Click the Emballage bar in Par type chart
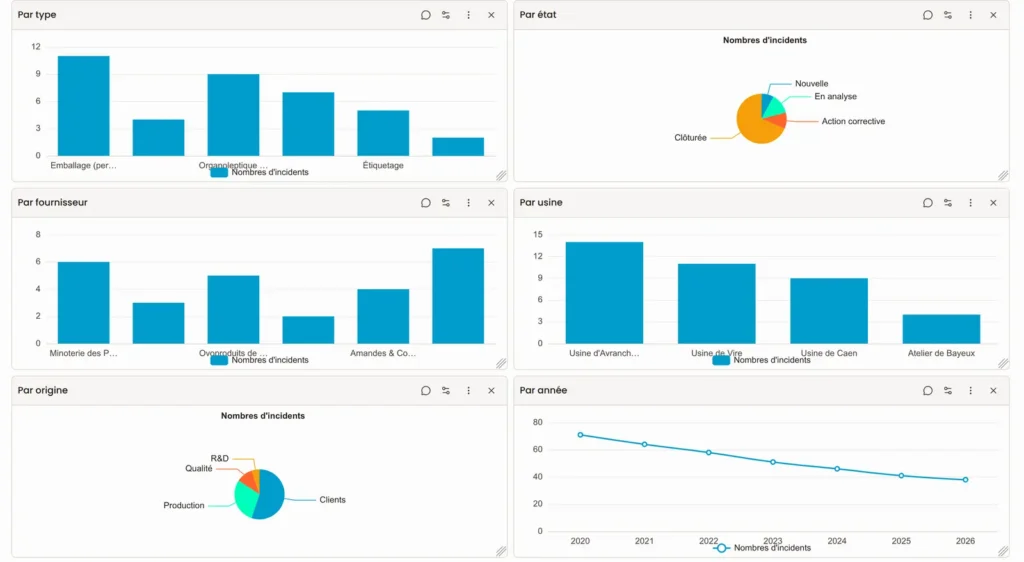The image size is (1024, 562). [x=84, y=106]
